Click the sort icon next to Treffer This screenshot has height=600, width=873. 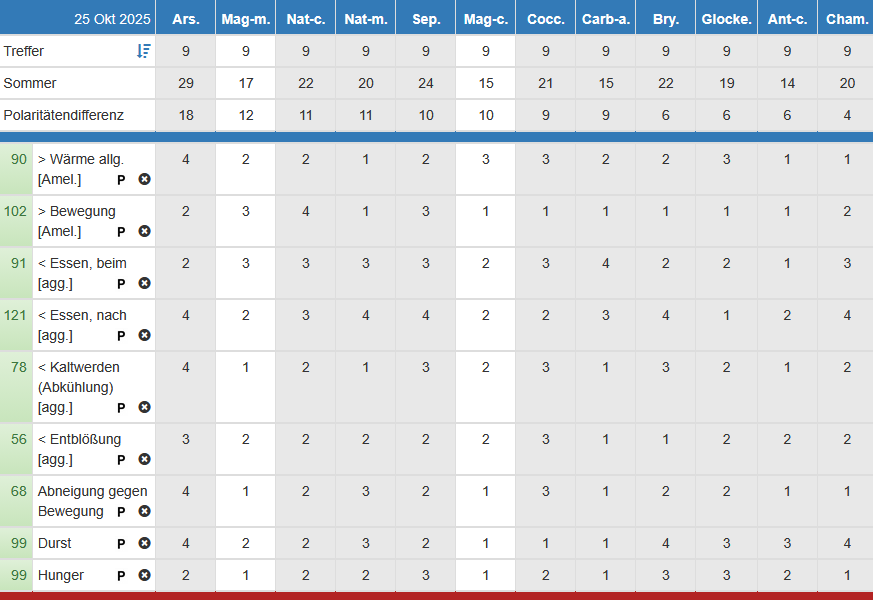point(144,51)
